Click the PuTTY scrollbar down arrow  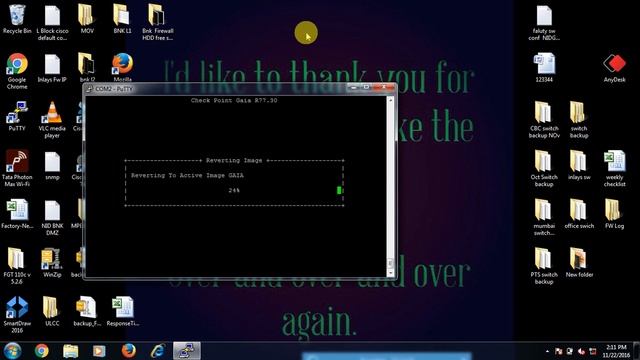point(390,273)
